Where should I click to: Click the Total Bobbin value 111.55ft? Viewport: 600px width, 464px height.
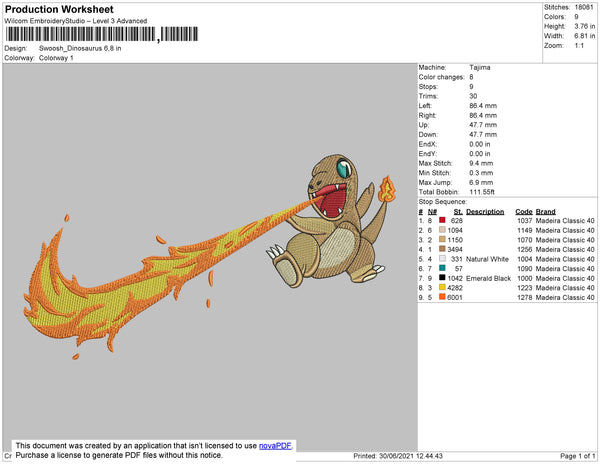[x=482, y=192]
